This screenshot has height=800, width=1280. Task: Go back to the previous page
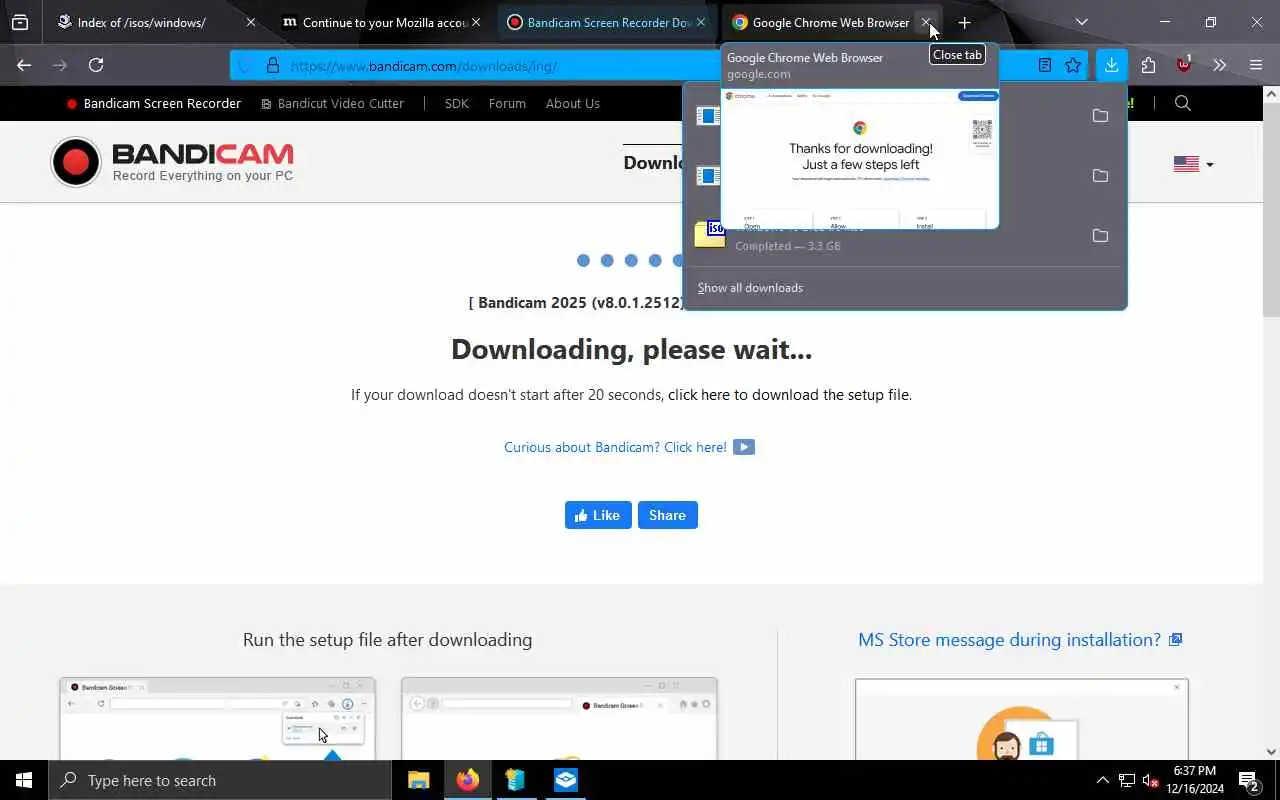point(24,65)
